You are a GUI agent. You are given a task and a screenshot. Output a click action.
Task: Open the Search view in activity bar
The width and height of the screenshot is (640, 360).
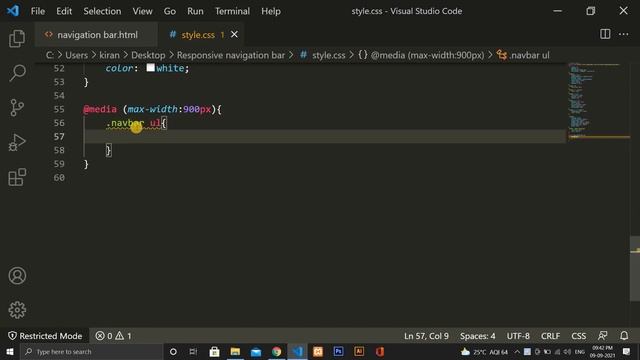pos(17,73)
